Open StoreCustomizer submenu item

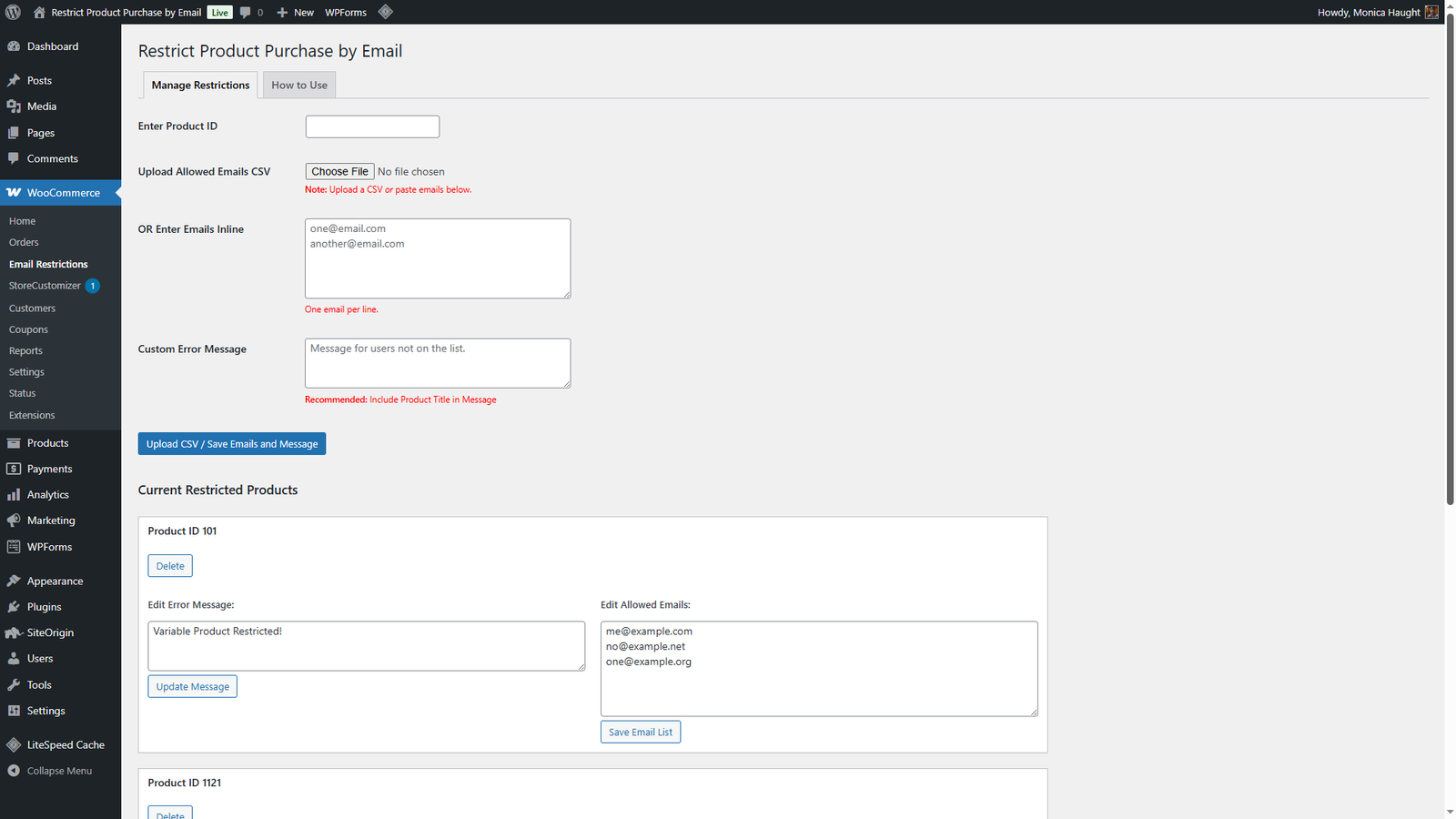coord(45,286)
